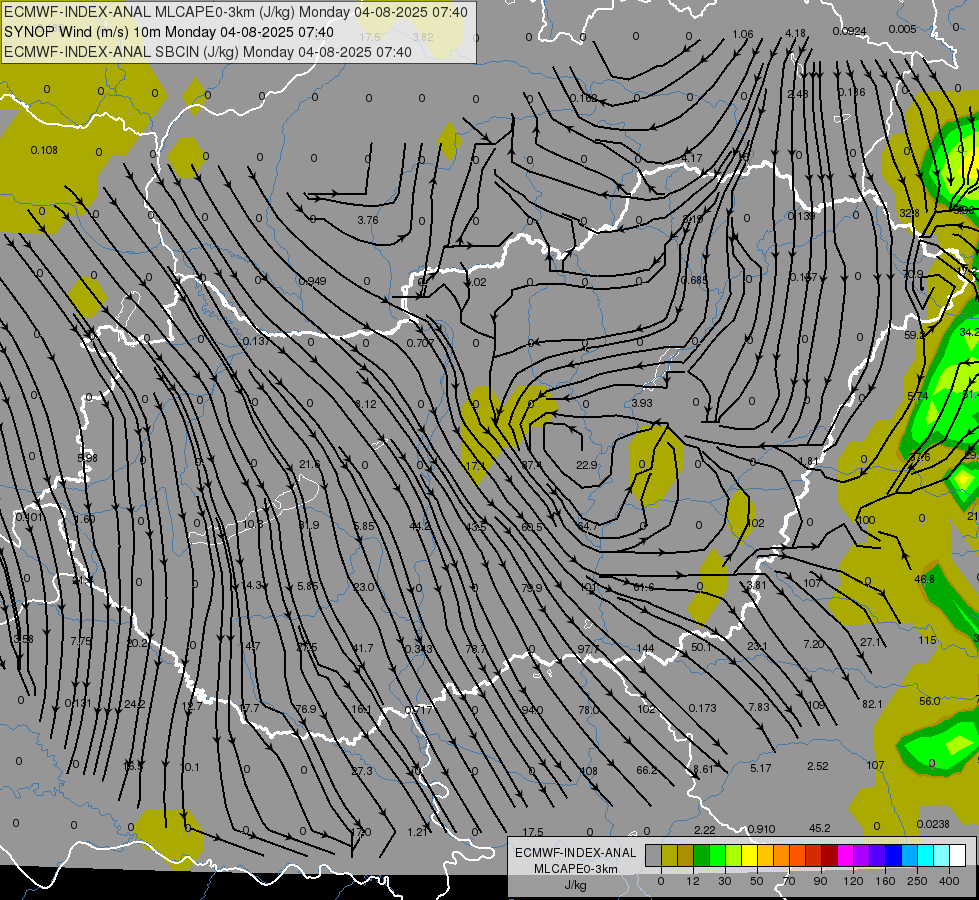Click the '70' legend scale label
Screen dimensions: 979x900
click(789, 881)
